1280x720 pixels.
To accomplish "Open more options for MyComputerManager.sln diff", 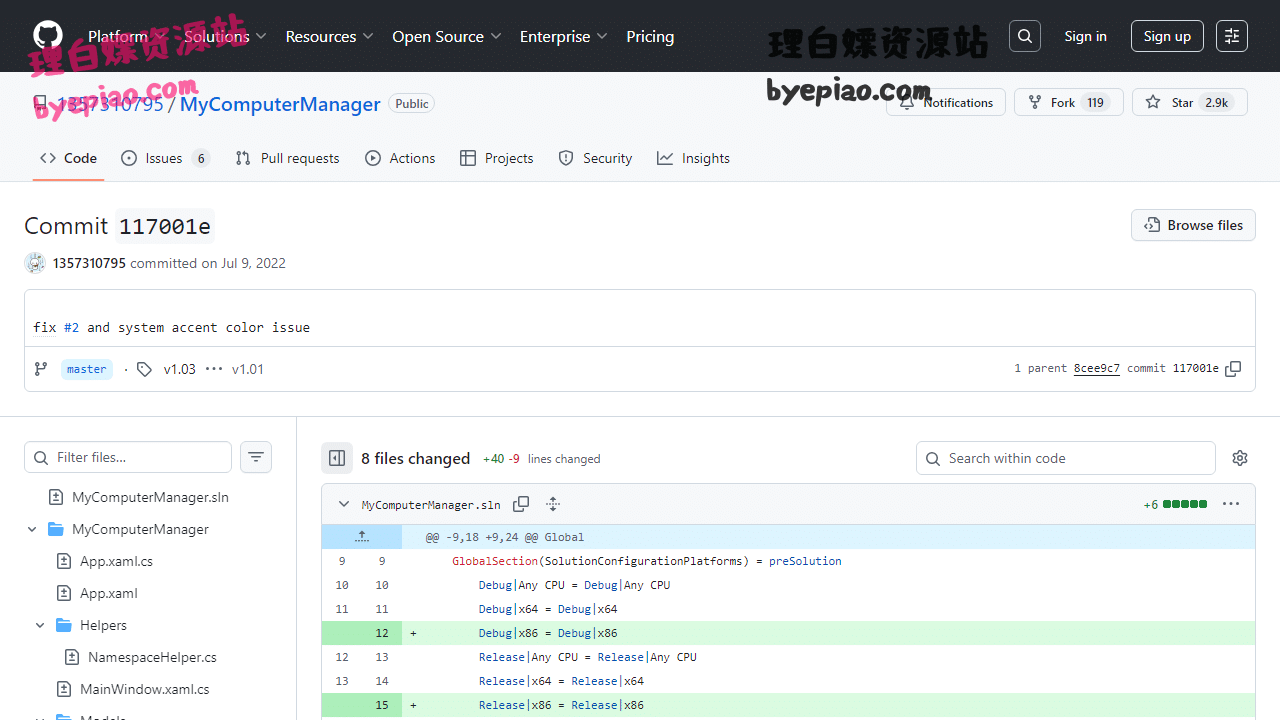I will pyautogui.click(x=1231, y=504).
